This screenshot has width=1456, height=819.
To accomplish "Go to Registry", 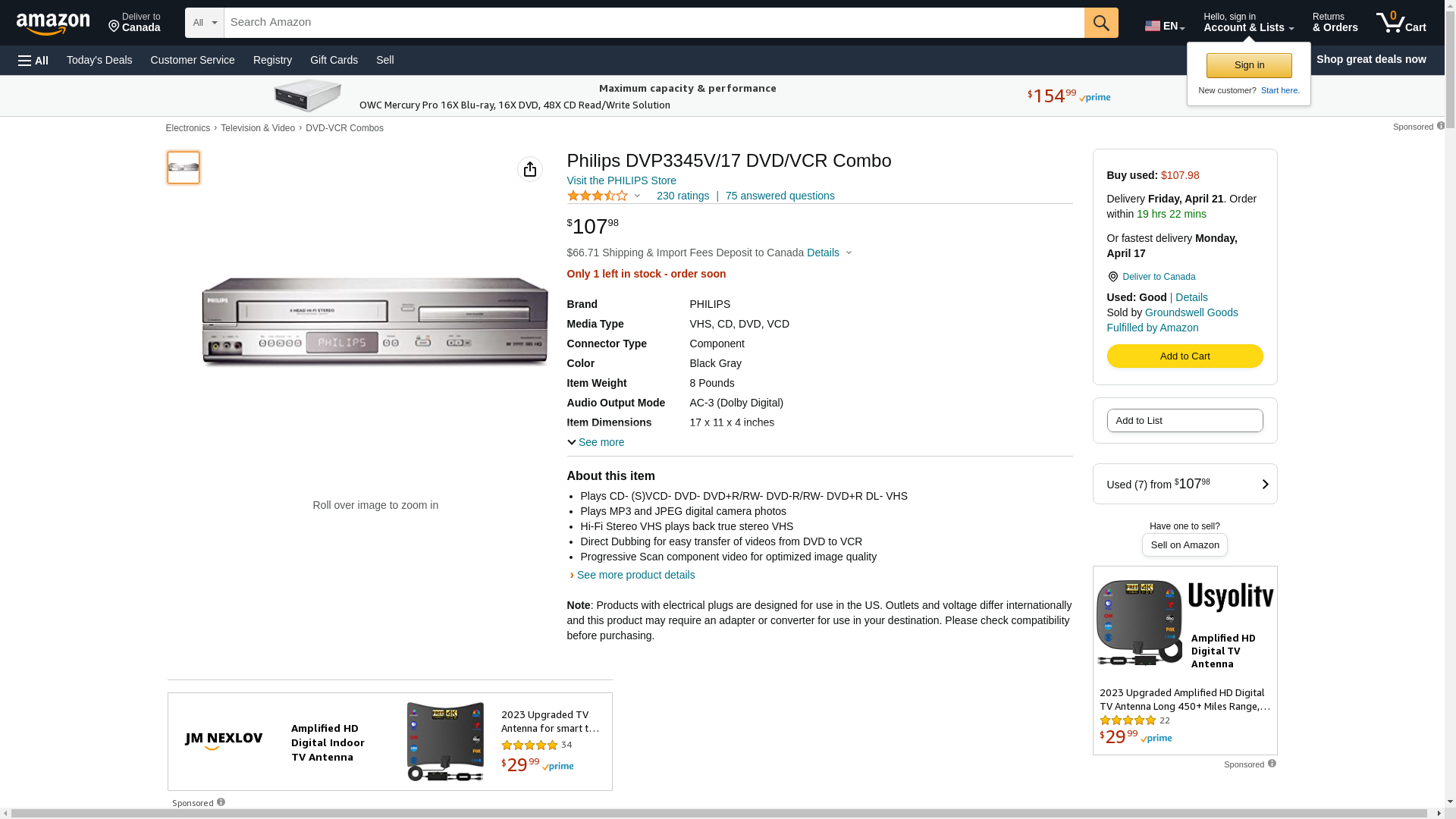I will 272,60.
